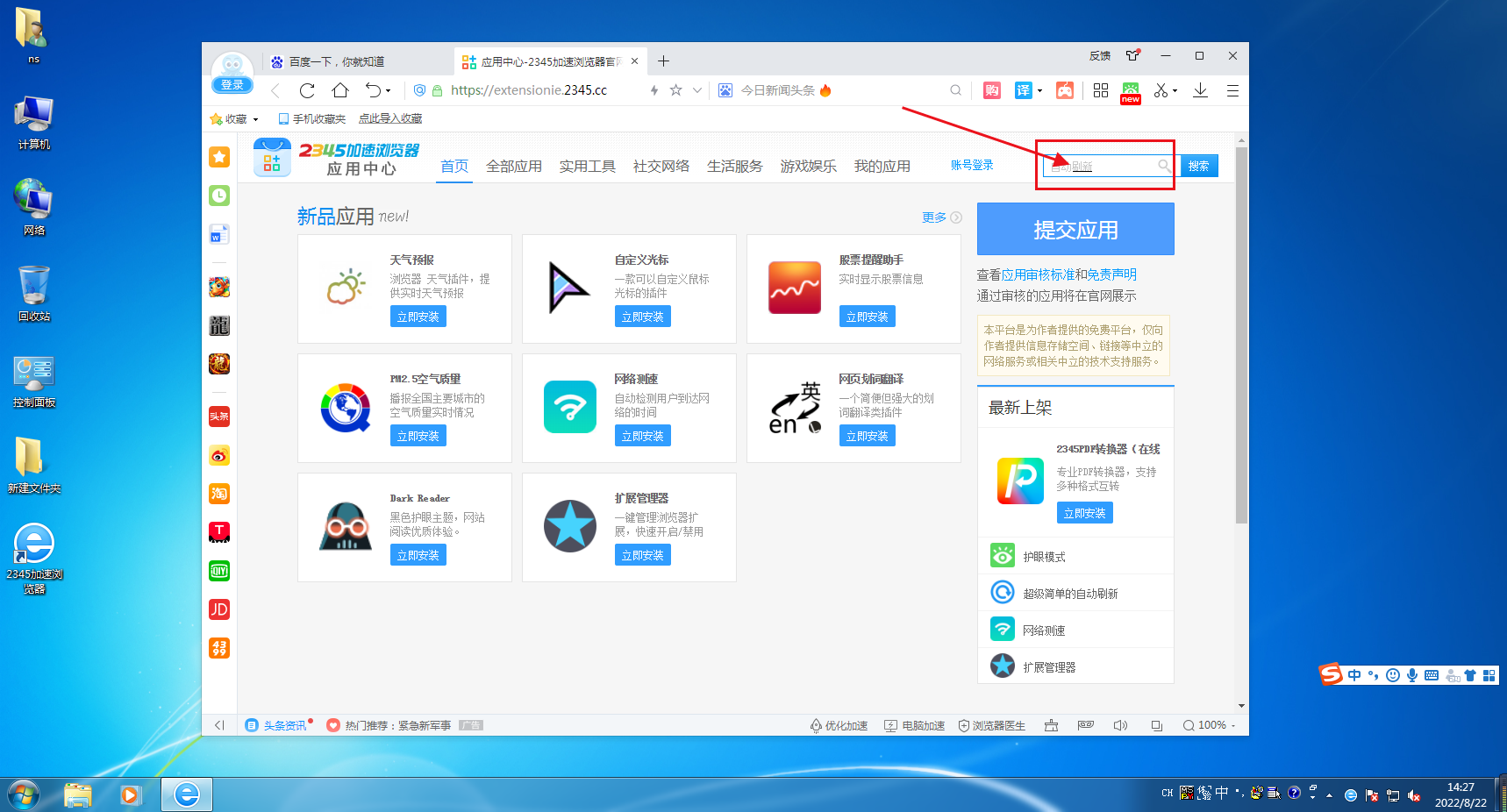This screenshot has width=1507, height=812.
Task: Close the 应用中心 browser tab
Action: (635, 61)
